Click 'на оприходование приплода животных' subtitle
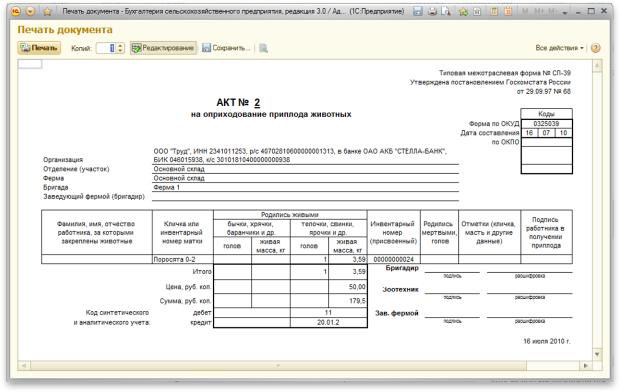The width and height of the screenshot is (620, 392). (x=271, y=114)
